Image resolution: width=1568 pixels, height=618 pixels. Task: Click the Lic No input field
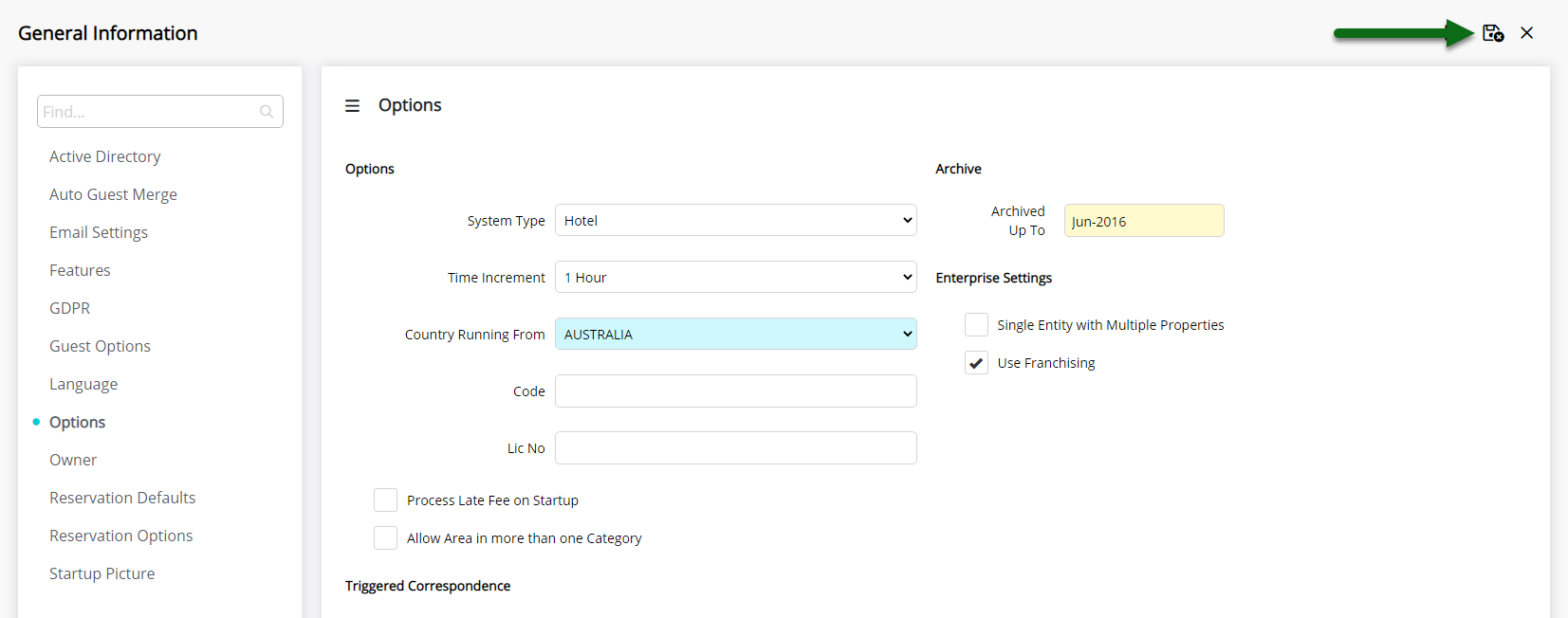pos(736,447)
